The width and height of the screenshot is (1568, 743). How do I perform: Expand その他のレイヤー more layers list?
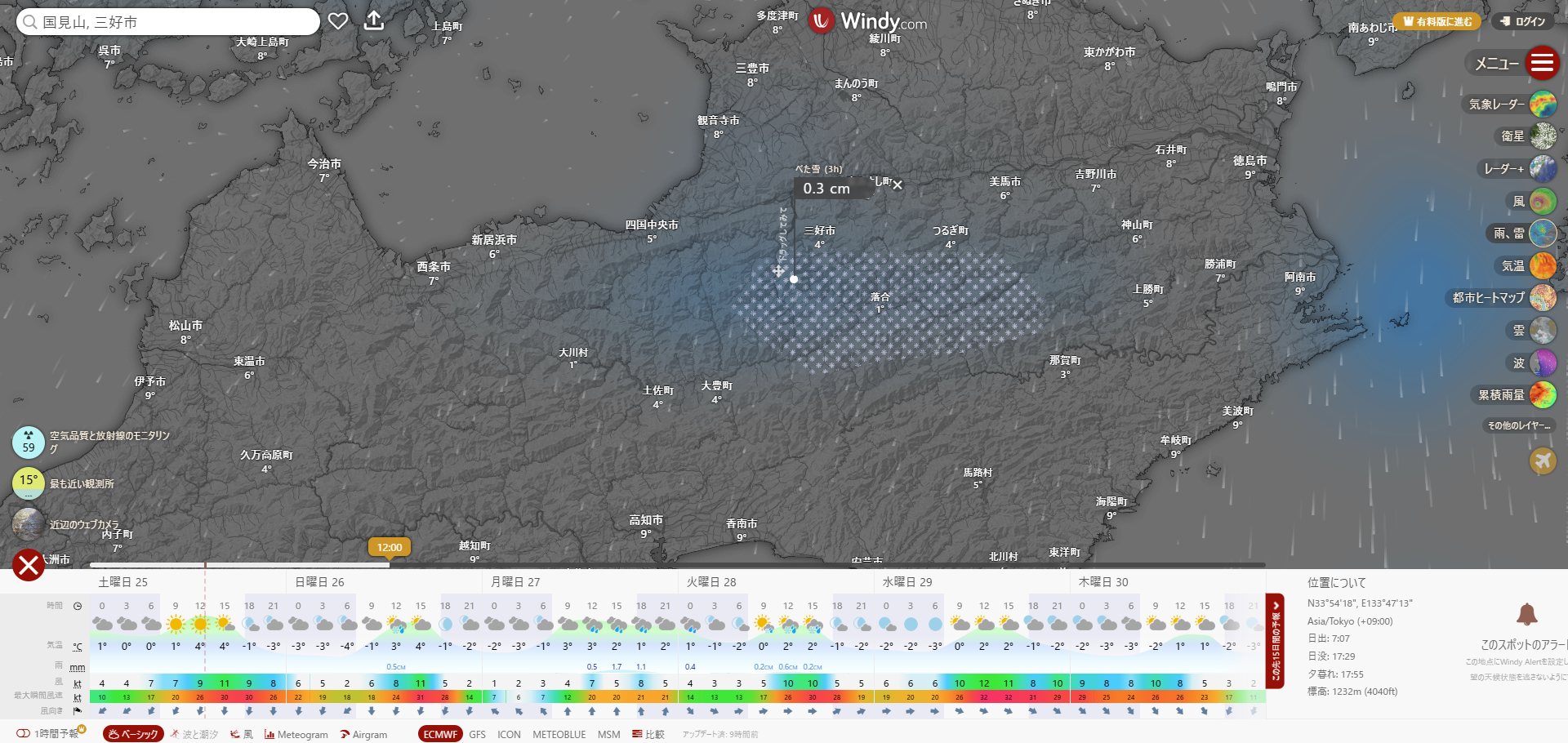coord(1518,425)
